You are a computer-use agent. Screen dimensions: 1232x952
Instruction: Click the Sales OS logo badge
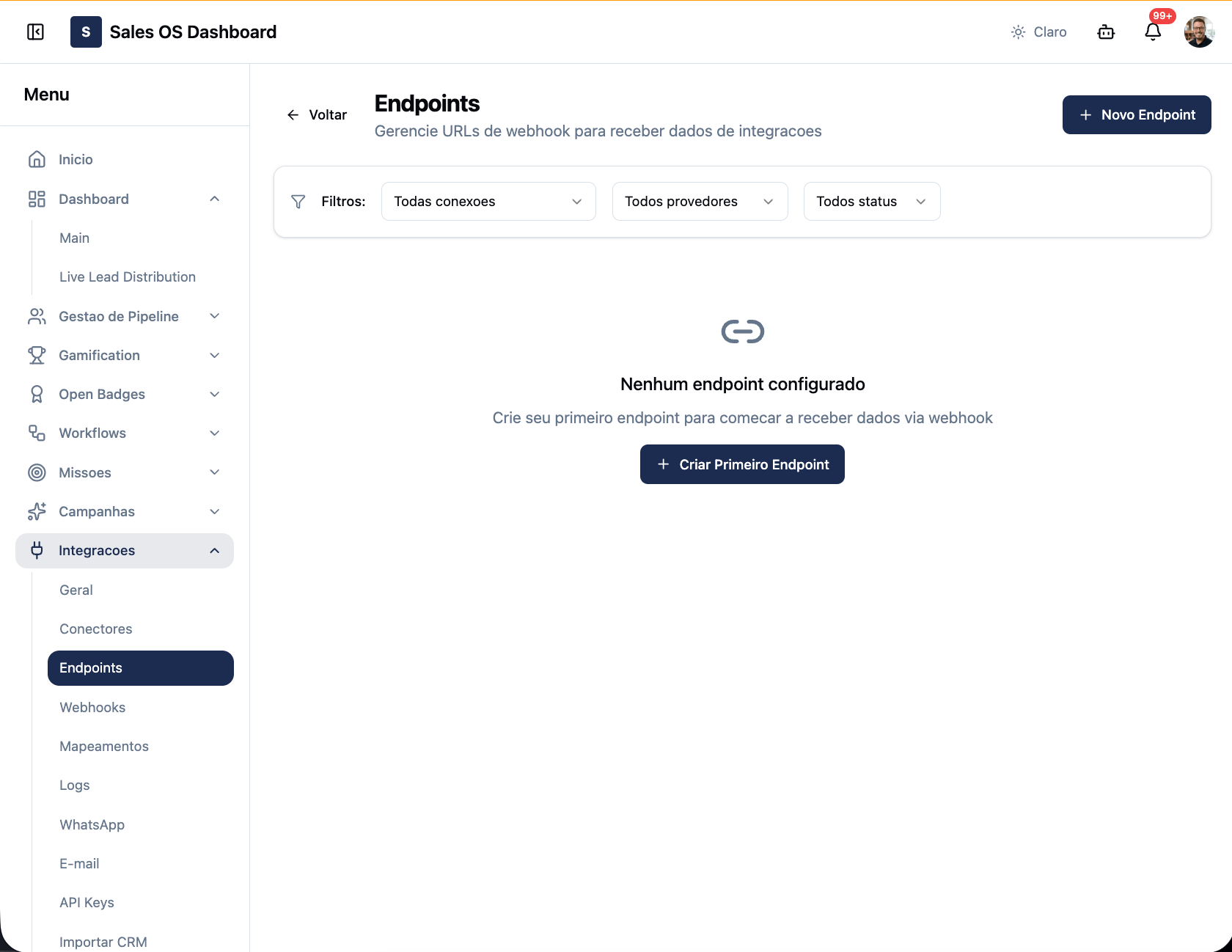(x=86, y=32)
